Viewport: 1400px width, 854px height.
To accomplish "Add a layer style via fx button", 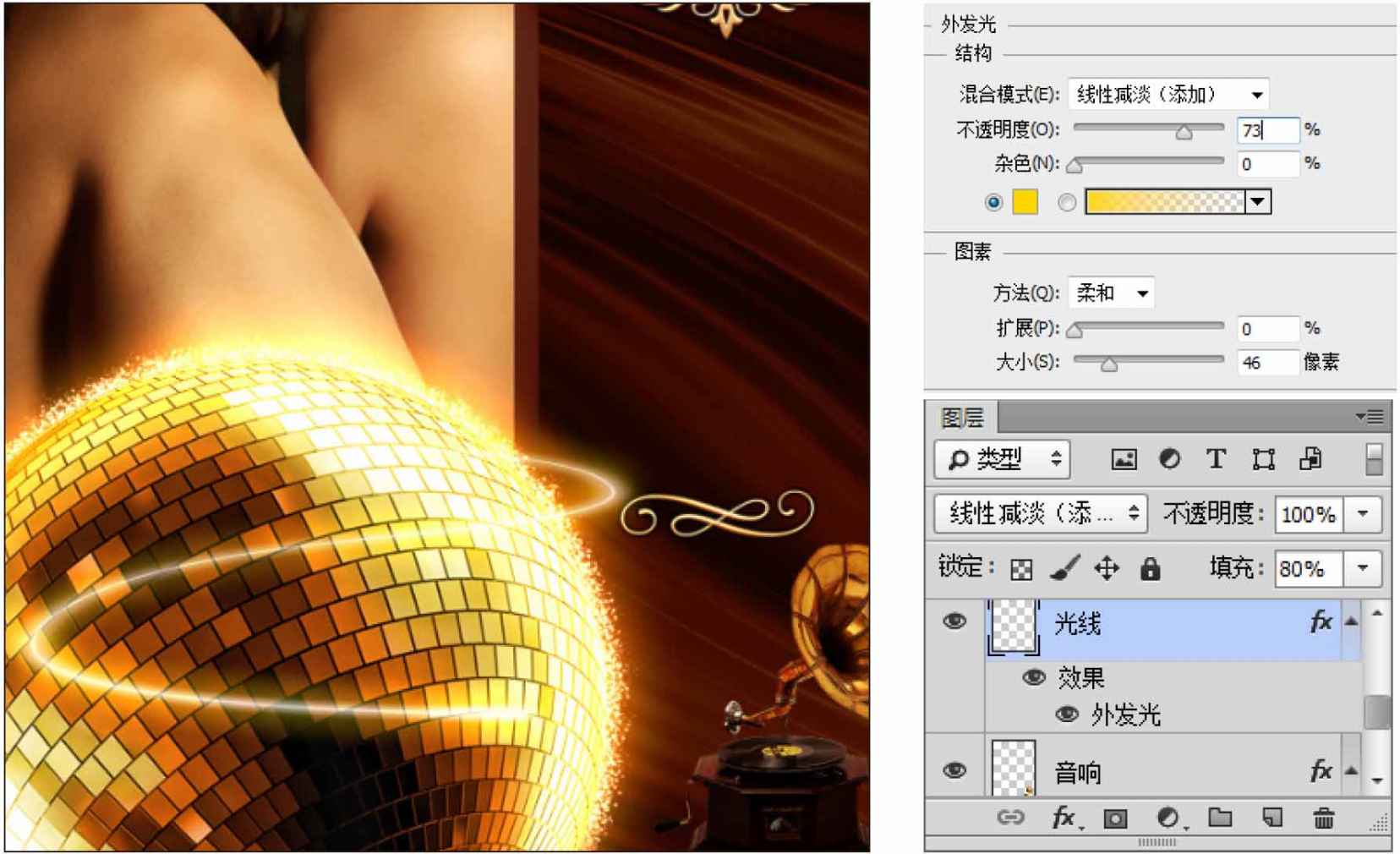I will pos(1064,818).
